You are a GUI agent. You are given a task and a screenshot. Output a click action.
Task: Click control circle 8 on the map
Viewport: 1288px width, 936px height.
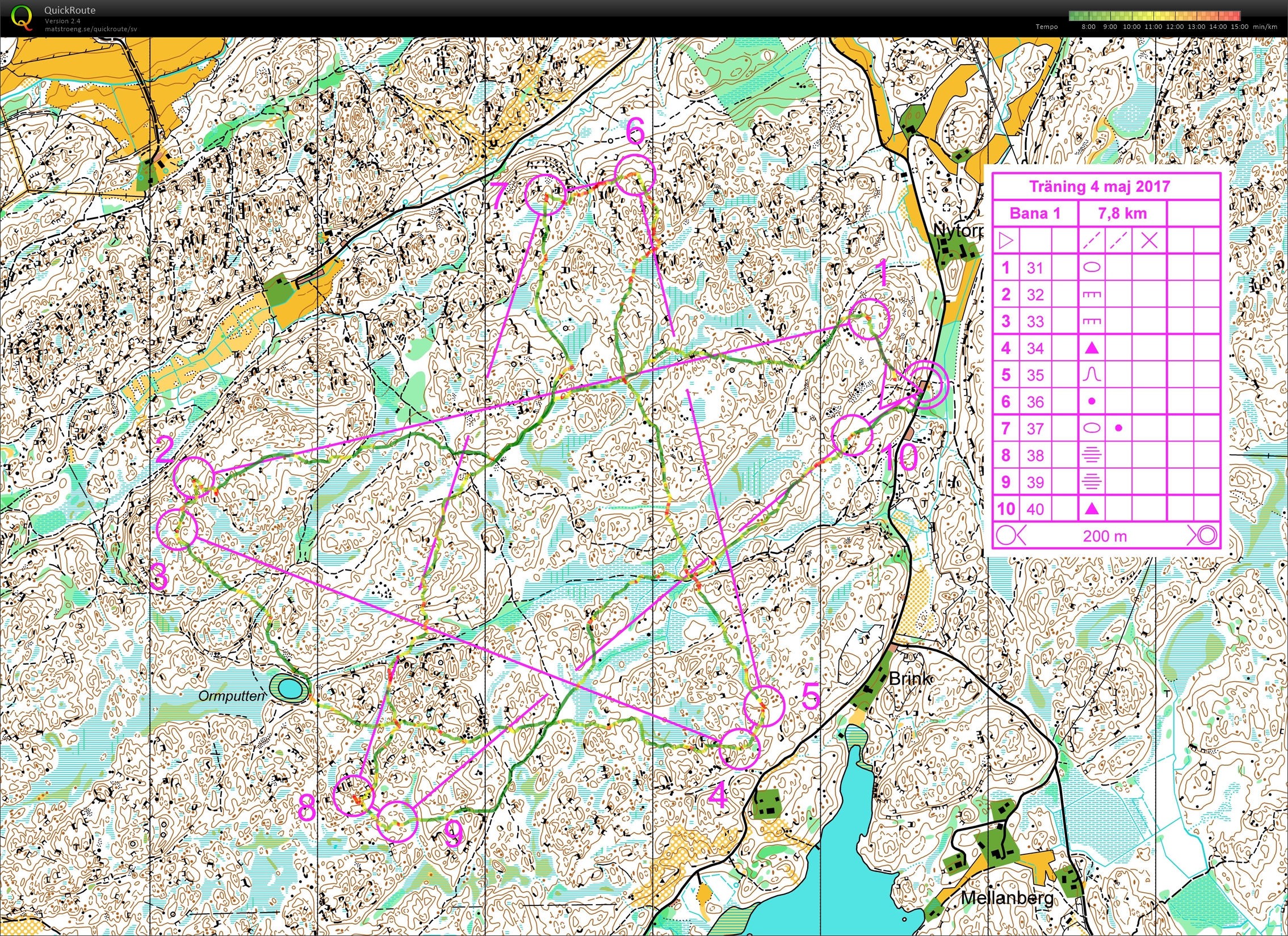click(354, 796)
